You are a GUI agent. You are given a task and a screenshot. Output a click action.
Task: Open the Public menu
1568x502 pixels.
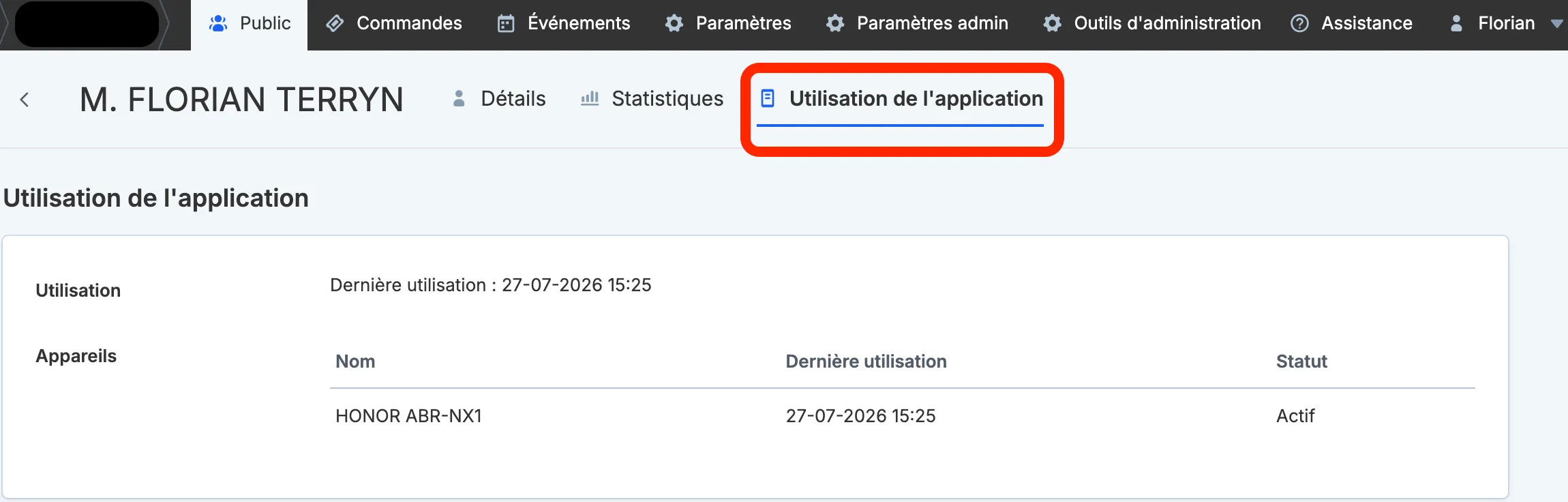pos(250,25)
